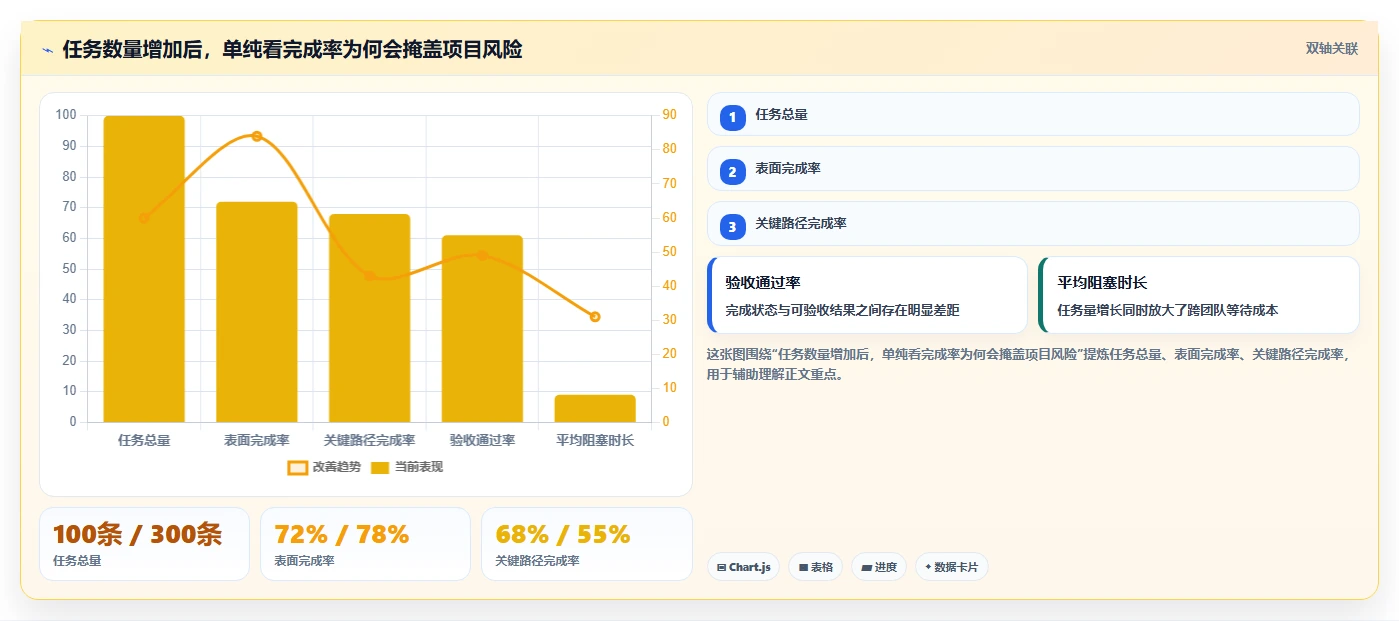The height and width of the screenshot is (621, 1399).
Task: Click the x-axis label 表面完成率
Action: coord(257,440)
